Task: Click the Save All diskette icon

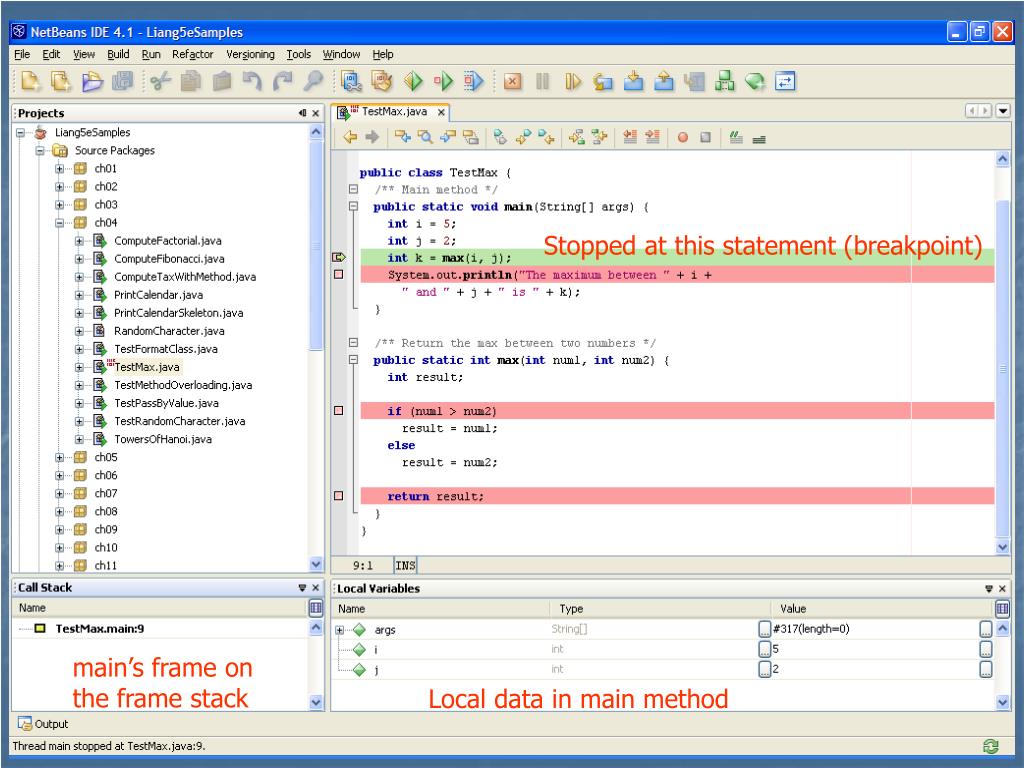Action: [123, 81]
